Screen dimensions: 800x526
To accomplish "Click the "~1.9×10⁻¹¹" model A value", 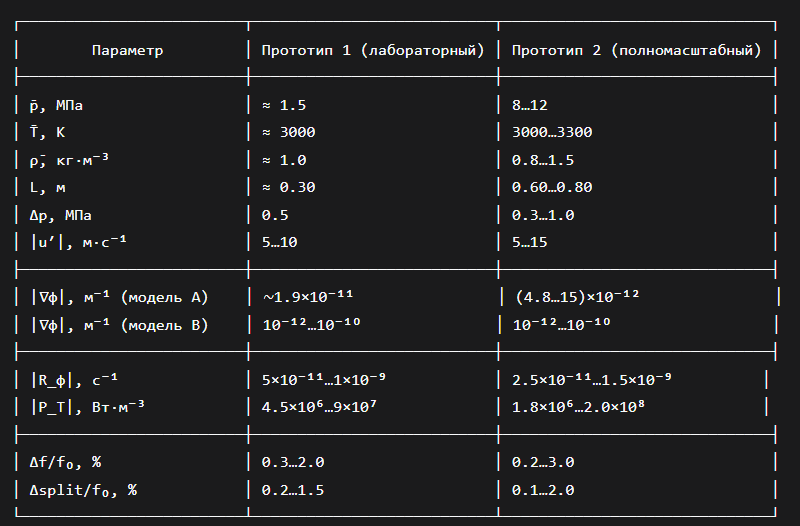I will click(307, 297).
